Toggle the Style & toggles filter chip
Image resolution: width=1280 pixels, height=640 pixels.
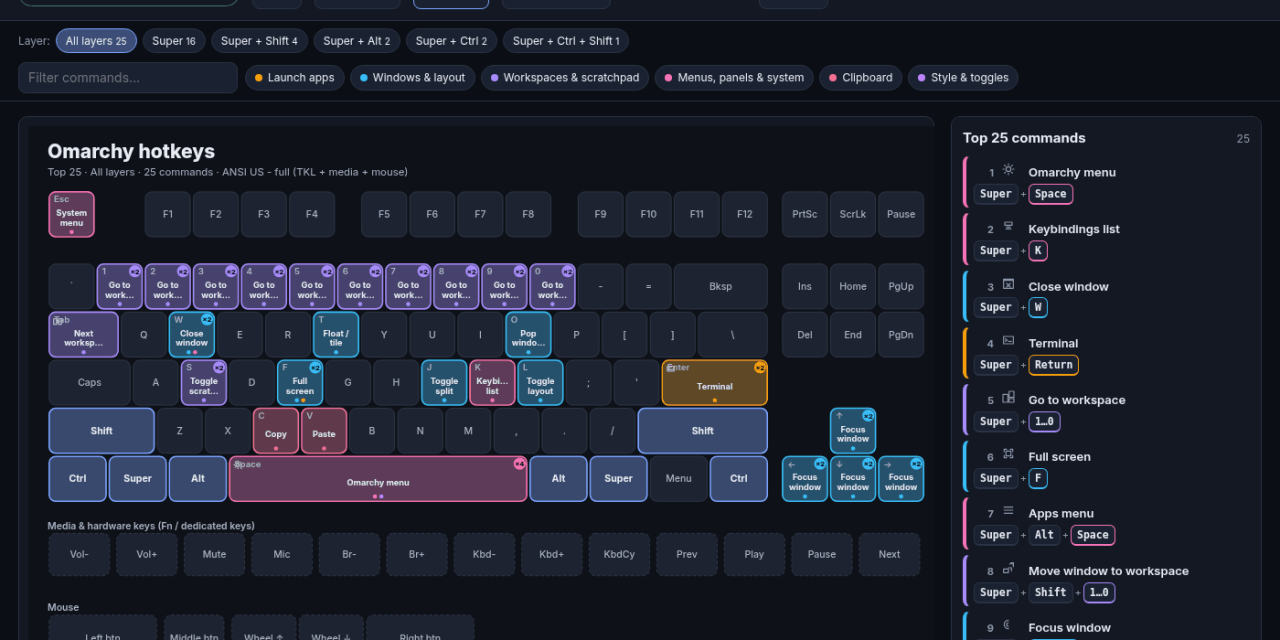coord(963,77)
